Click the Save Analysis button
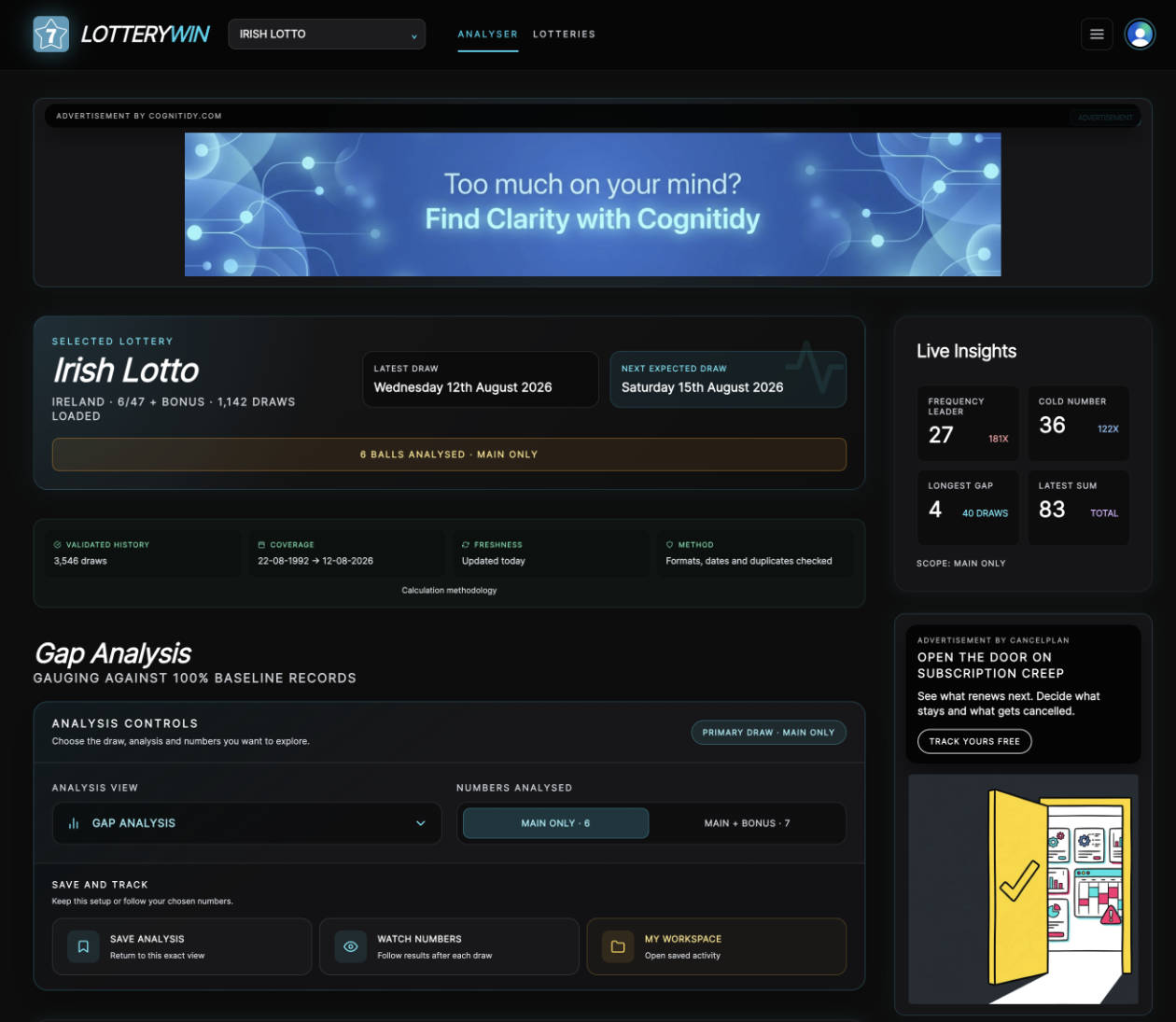Screen dimensions: 1176x1022 (182, 946)
